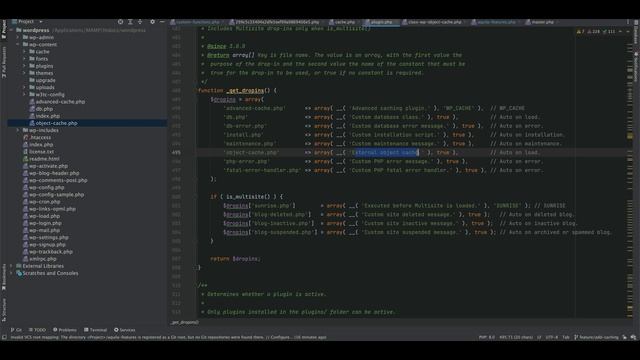The width and height of the screenshot is (640, 360).
Task: Expand the w3tc-config folder
Action: [x=24, y=95]
